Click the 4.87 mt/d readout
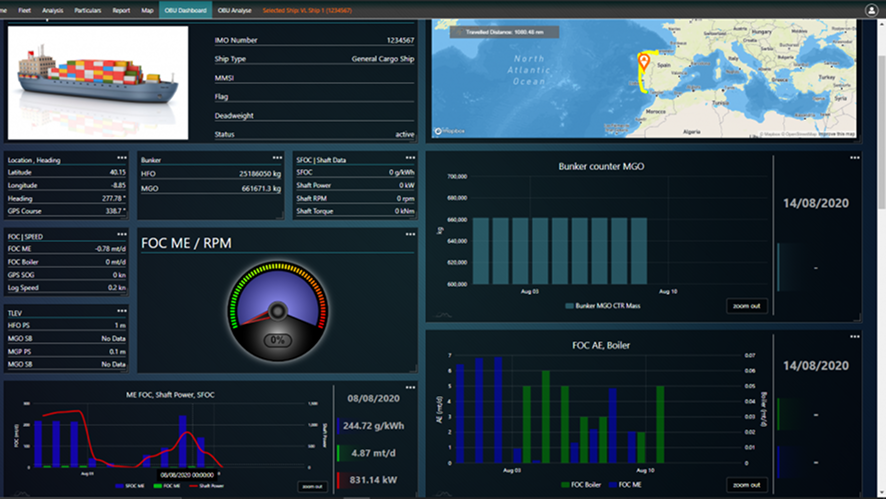Image resolution: width=886 pixels, height=499 pixels. pos(373,453)
